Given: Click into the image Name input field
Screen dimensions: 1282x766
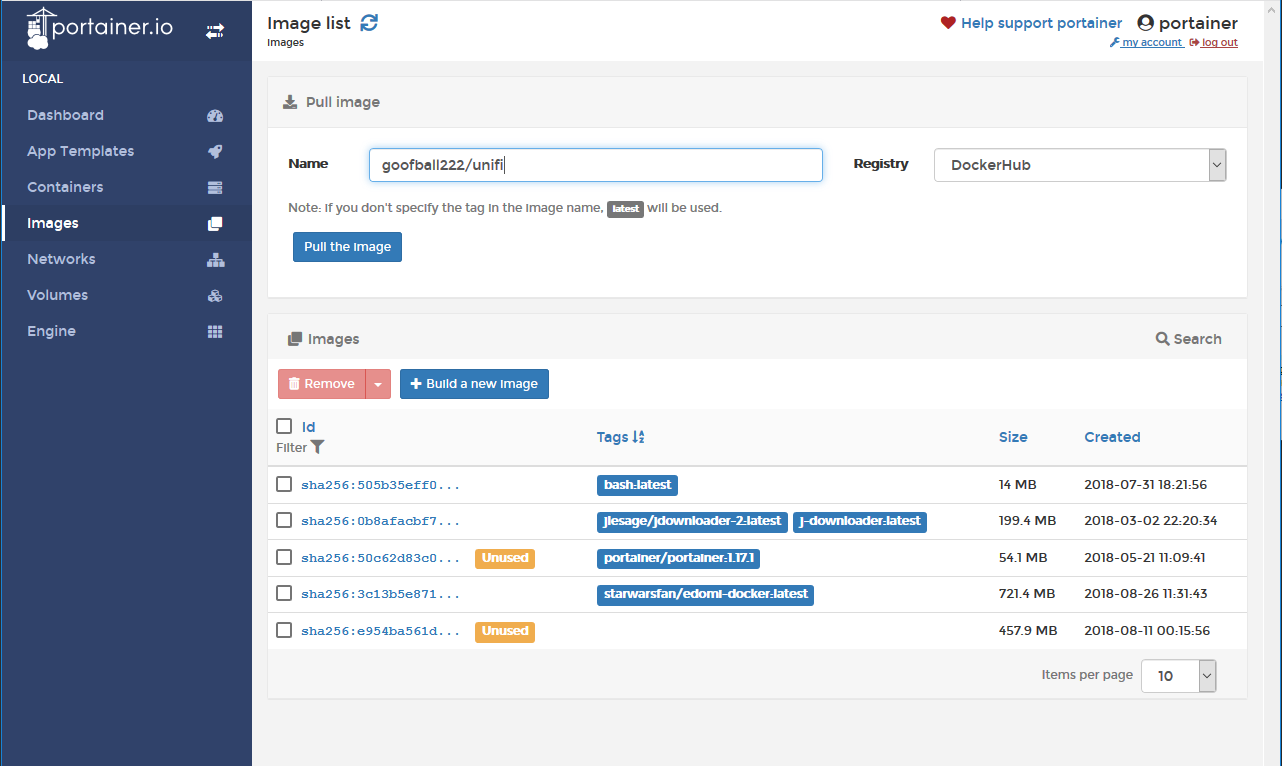Looking at the screenshot, I should coord(596,165).
